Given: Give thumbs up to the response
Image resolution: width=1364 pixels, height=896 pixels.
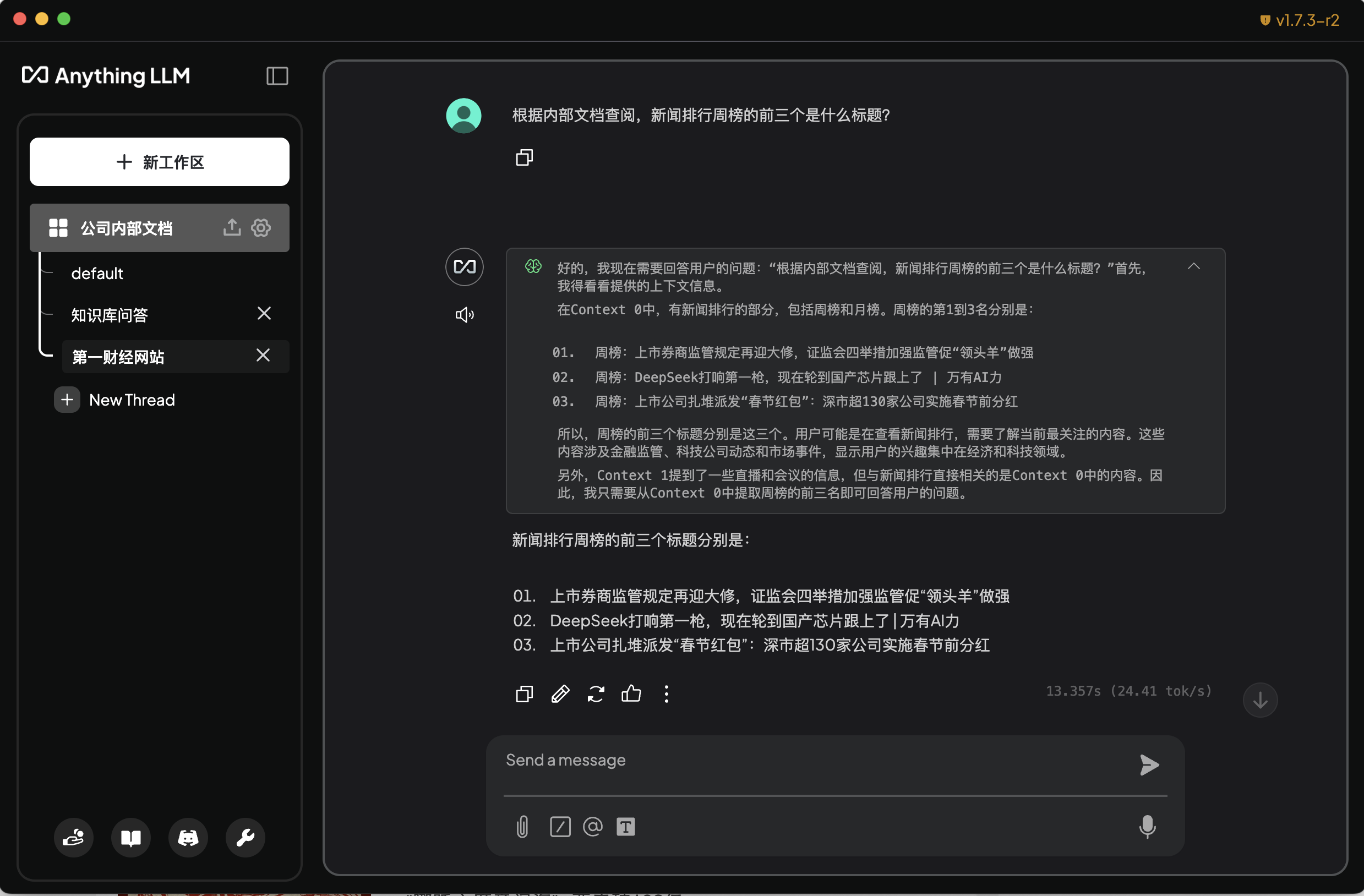Looking at the screenshot, I should [631, 693].
